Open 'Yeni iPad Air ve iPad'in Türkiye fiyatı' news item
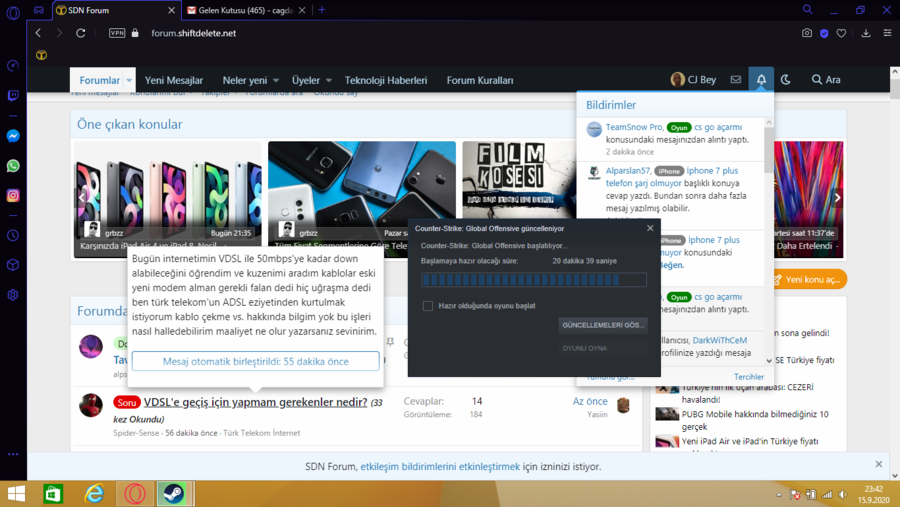This screenshot has width=900, height=507. pyautogui.click(x=750, y=442)
